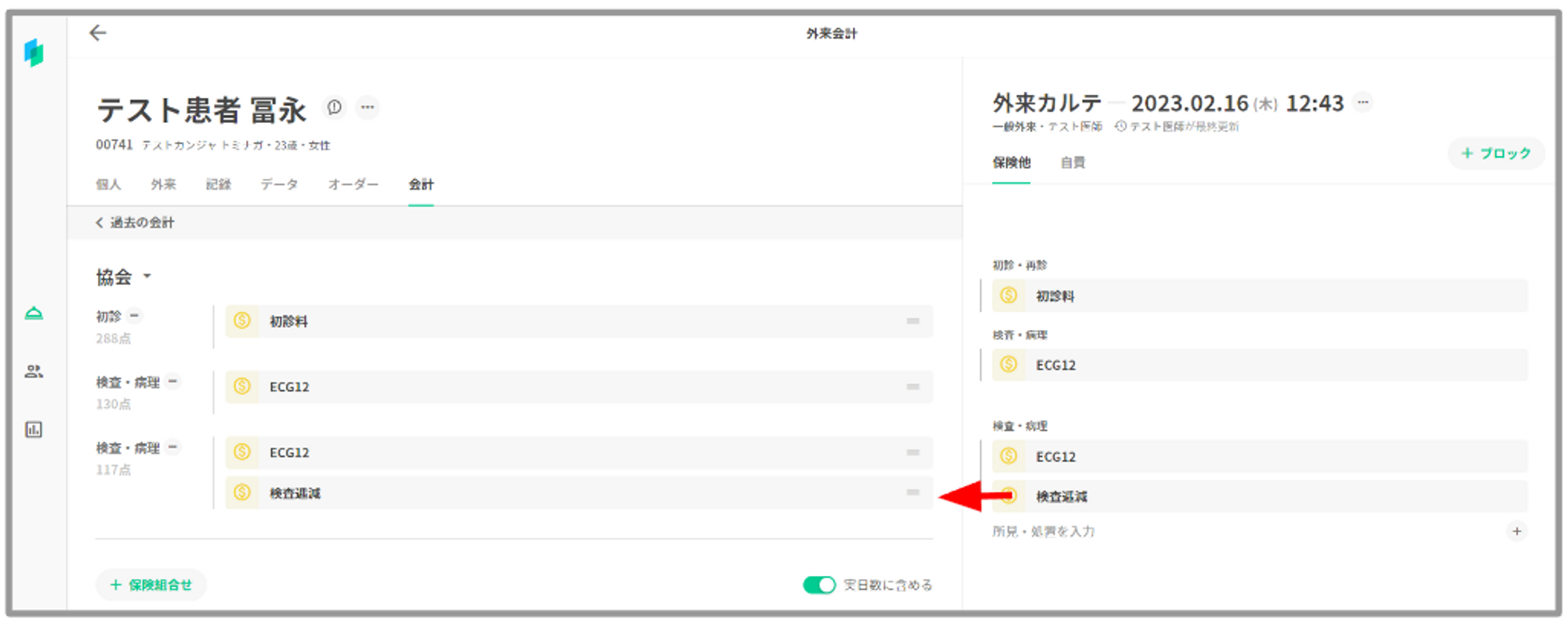Click the handle icon on the ECG12 row beside 117点
This screenshot has height=623, width=1568.
[x=913, y=453]
